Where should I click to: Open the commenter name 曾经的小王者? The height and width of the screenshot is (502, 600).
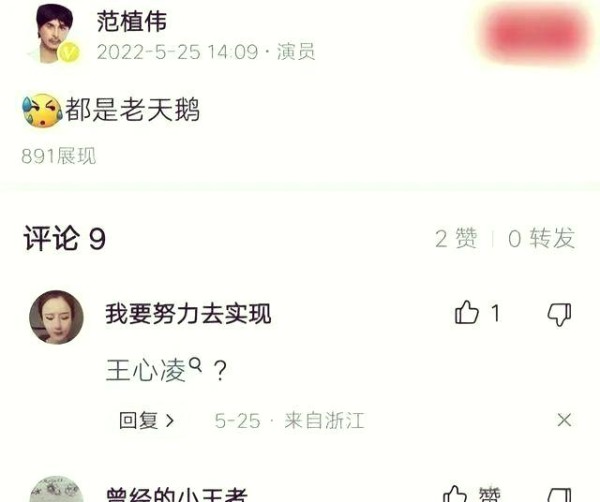pos(176,494)
